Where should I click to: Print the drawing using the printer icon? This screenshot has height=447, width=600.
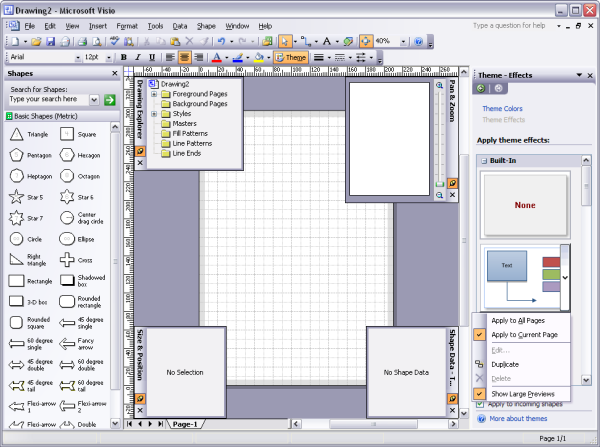click(x=82, y=41)
